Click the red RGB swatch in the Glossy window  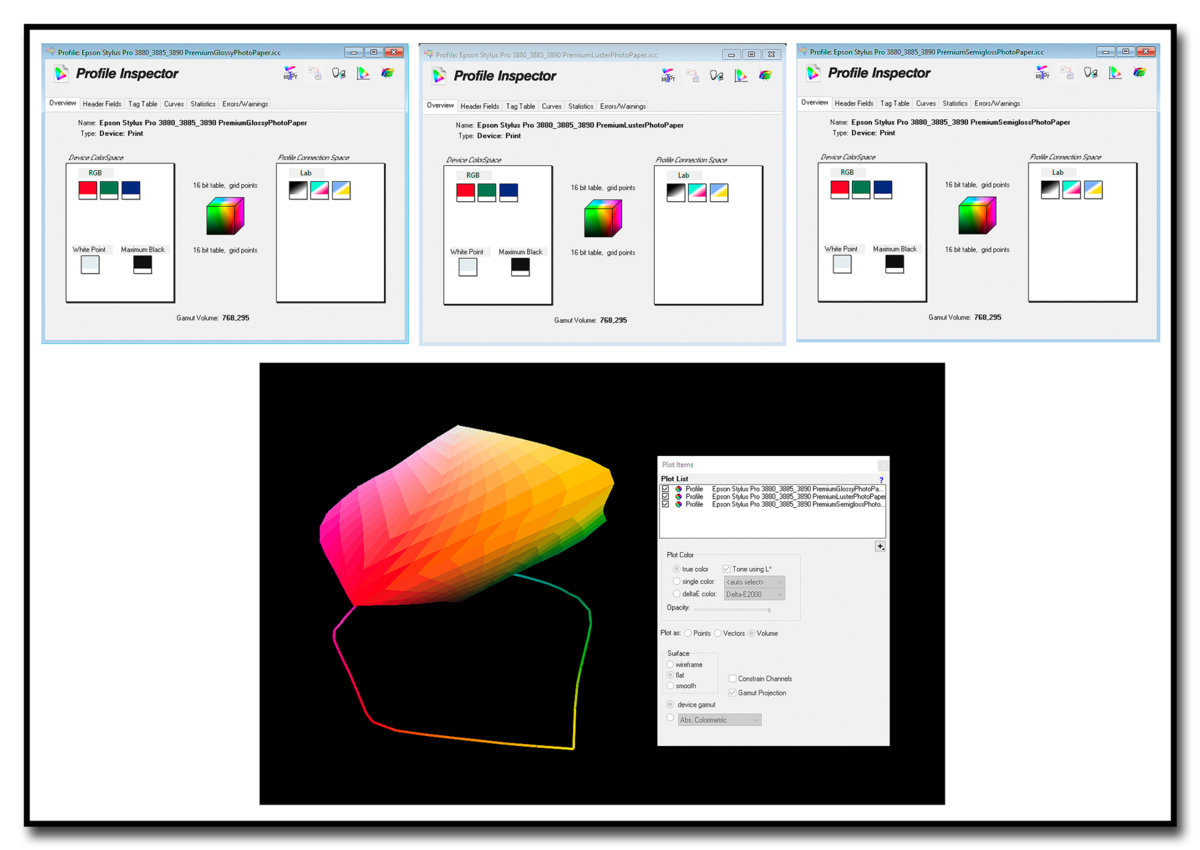point(88,190)
